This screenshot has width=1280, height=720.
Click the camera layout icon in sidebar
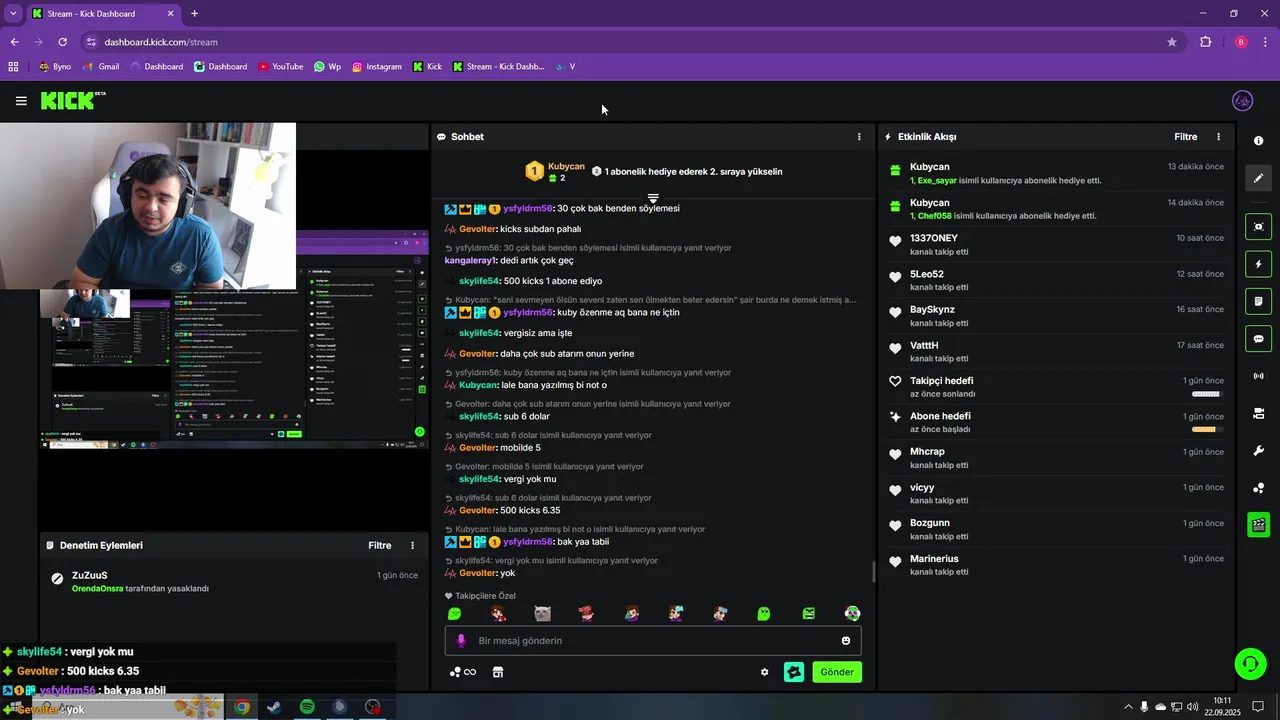(x=1259, y=413)
